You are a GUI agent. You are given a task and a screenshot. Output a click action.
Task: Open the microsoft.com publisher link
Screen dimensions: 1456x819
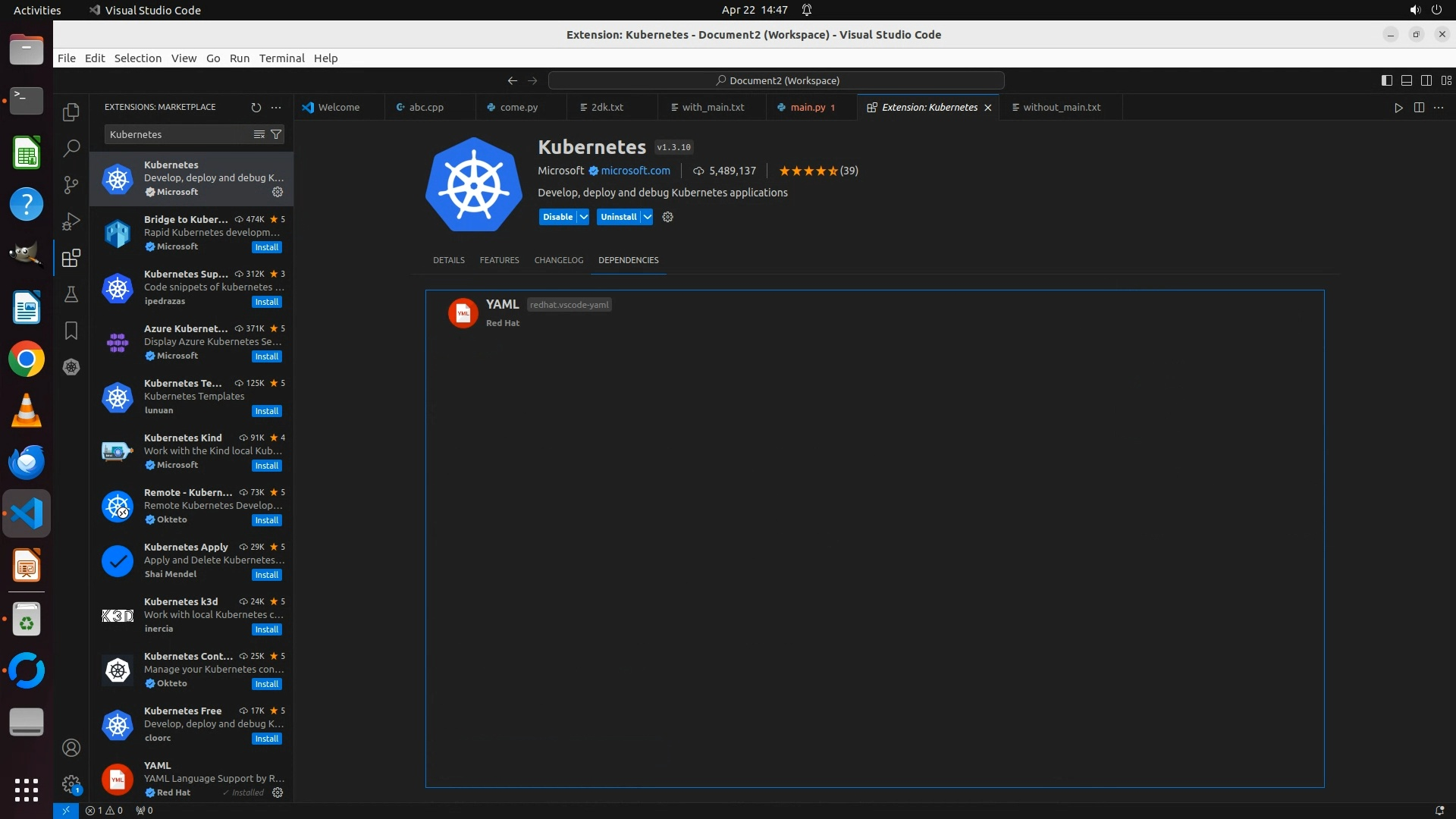[635, 171]
